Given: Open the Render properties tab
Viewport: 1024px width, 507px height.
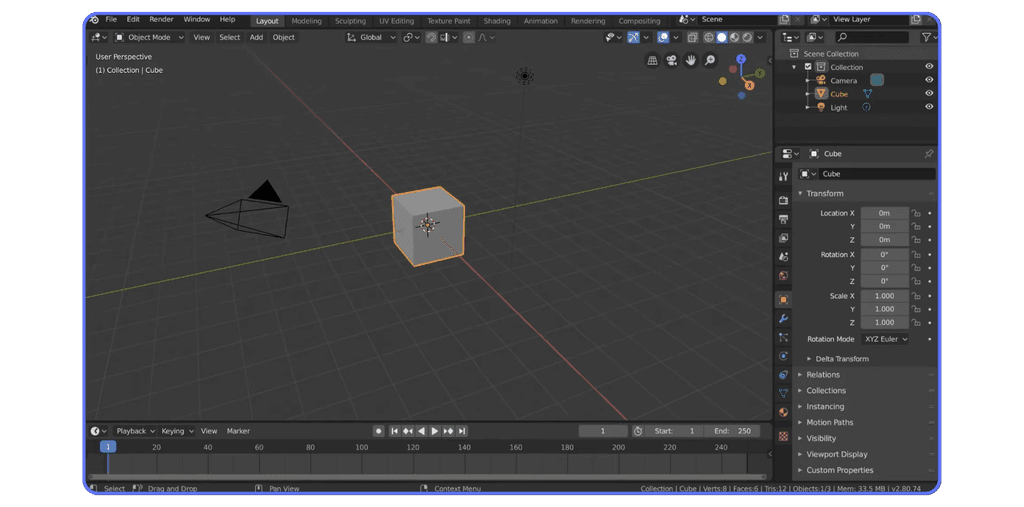Looking at the screenshot, I should coord(784,200).
